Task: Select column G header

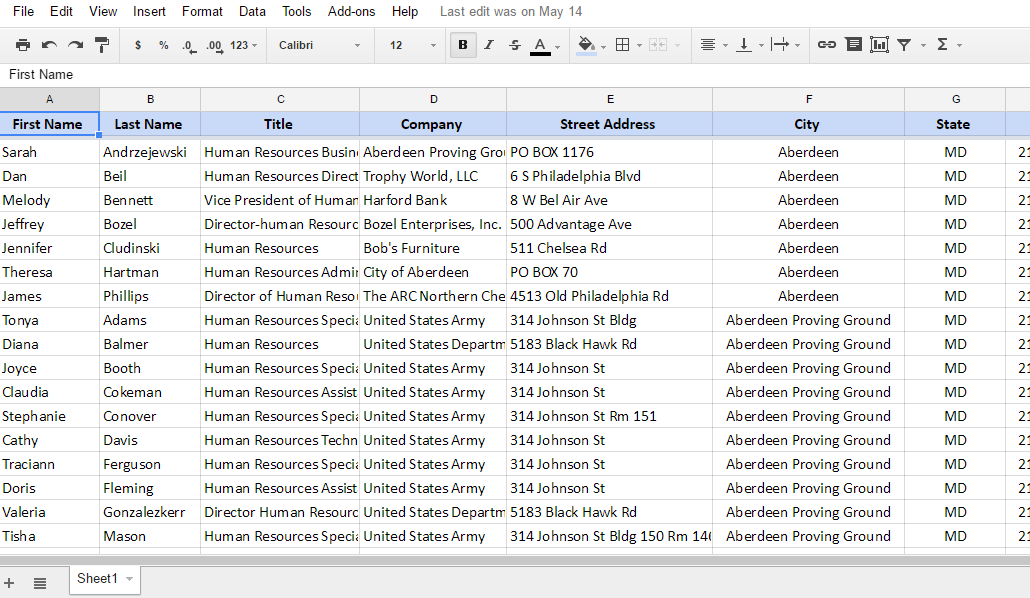Action: pyautogui.click(x=956, y=99)
